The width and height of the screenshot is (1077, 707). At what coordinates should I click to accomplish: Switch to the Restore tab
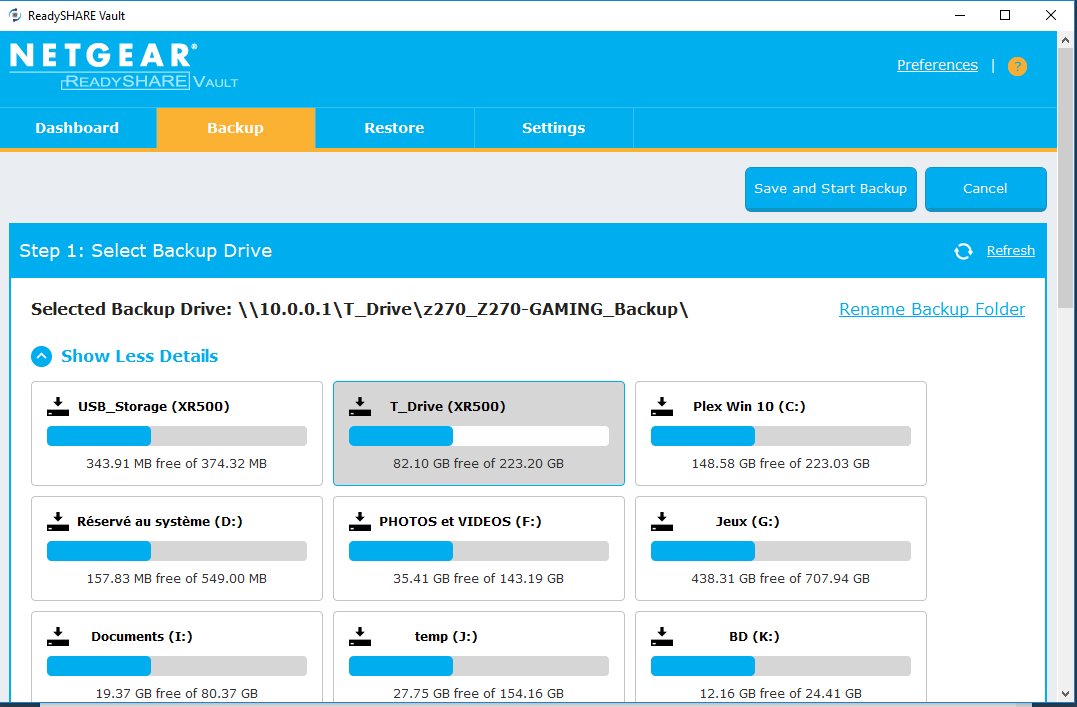click(394, 128)
